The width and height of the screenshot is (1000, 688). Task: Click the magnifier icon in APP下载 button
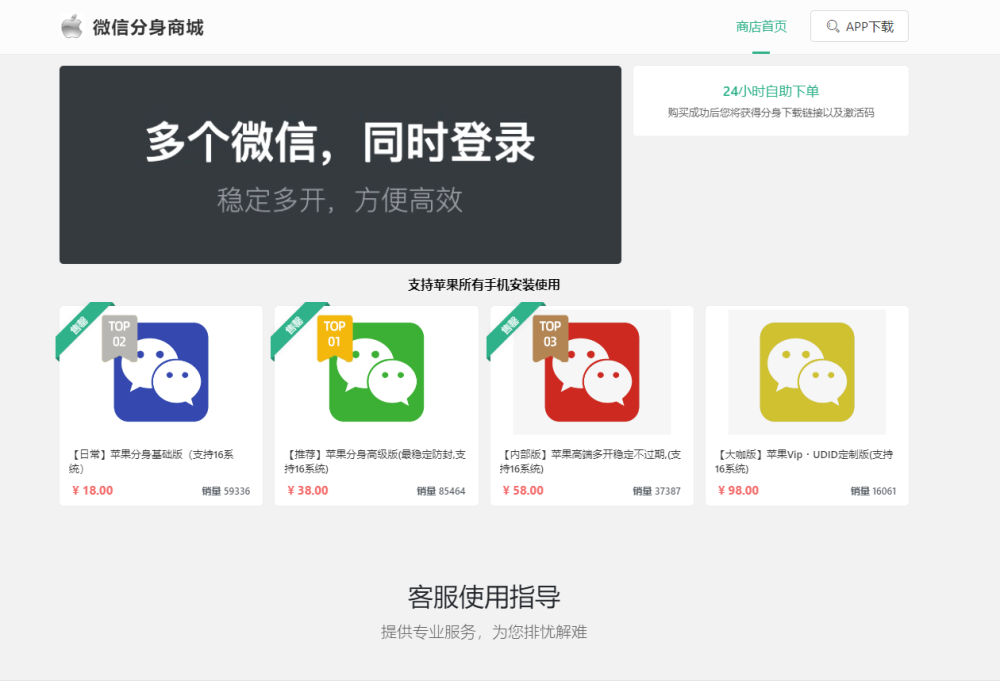(x=832, y=26)
